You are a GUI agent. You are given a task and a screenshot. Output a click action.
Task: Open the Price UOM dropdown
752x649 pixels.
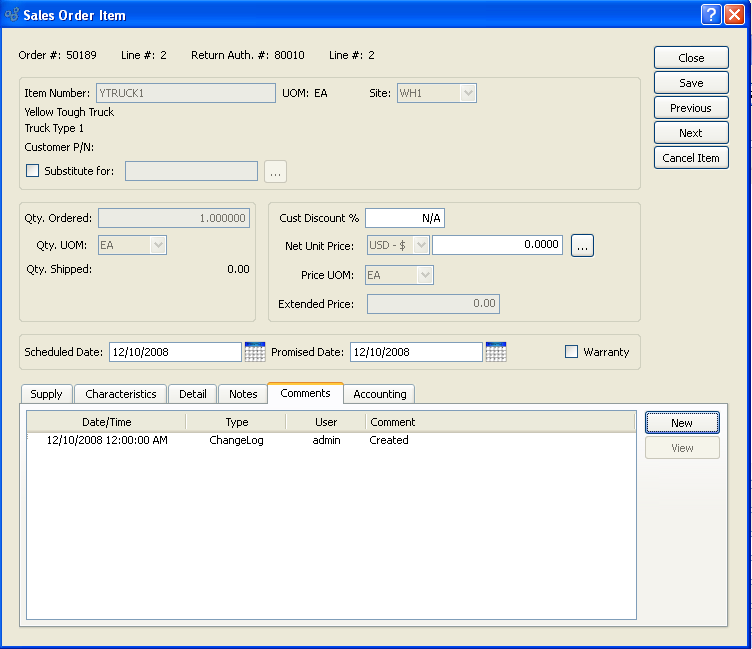point(424,275)
